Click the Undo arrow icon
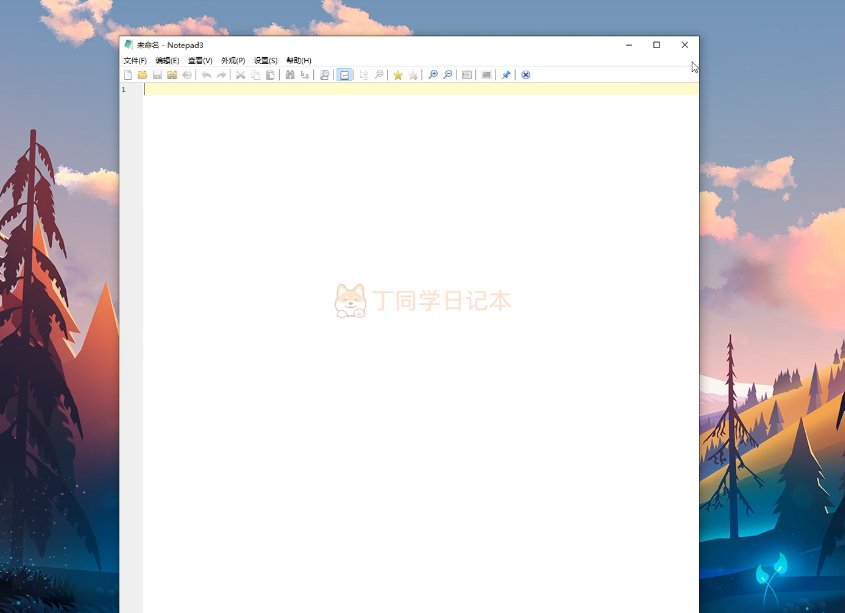This screenshot has width=845, height=613. coord(206,75)
